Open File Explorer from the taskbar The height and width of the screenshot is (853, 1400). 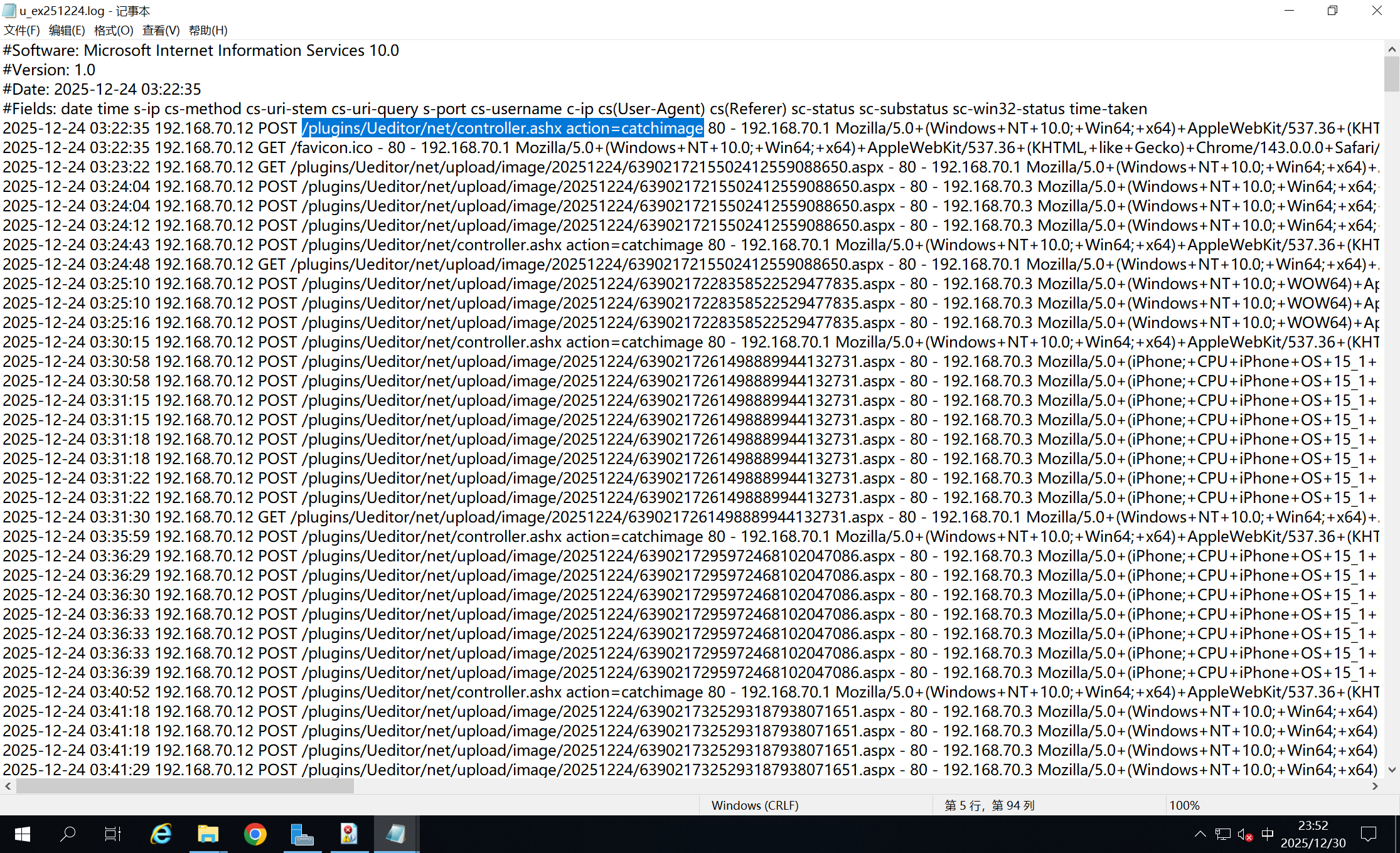(x=208, y=834)
